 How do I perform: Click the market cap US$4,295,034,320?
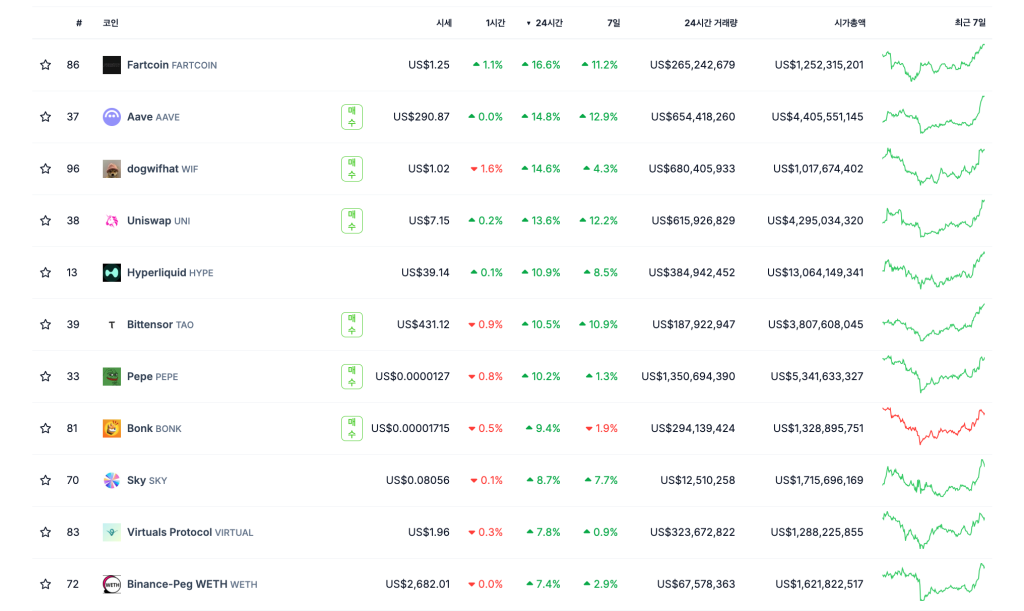pyautogui.click(x=815, y=221)
